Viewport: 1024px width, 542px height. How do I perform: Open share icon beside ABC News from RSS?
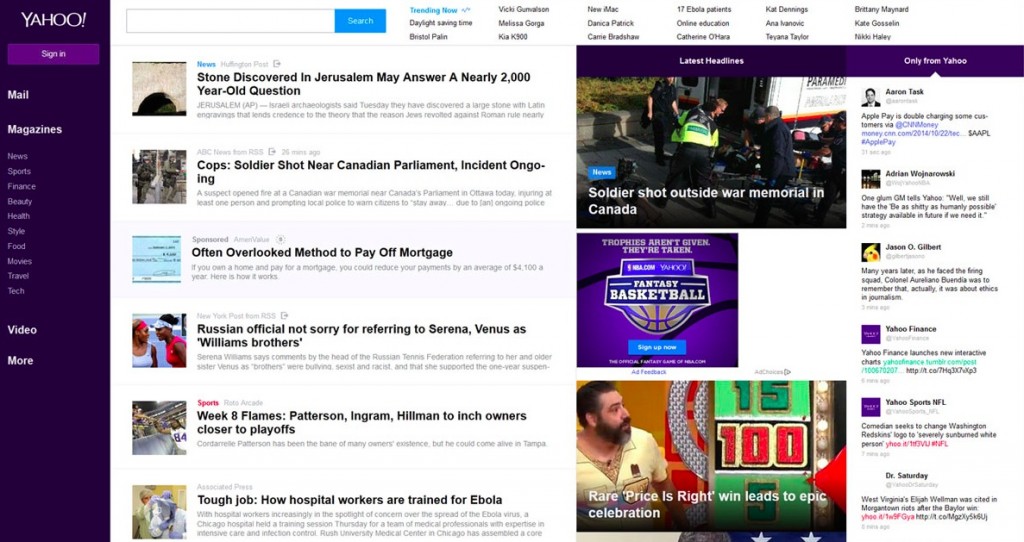point(272,151)
